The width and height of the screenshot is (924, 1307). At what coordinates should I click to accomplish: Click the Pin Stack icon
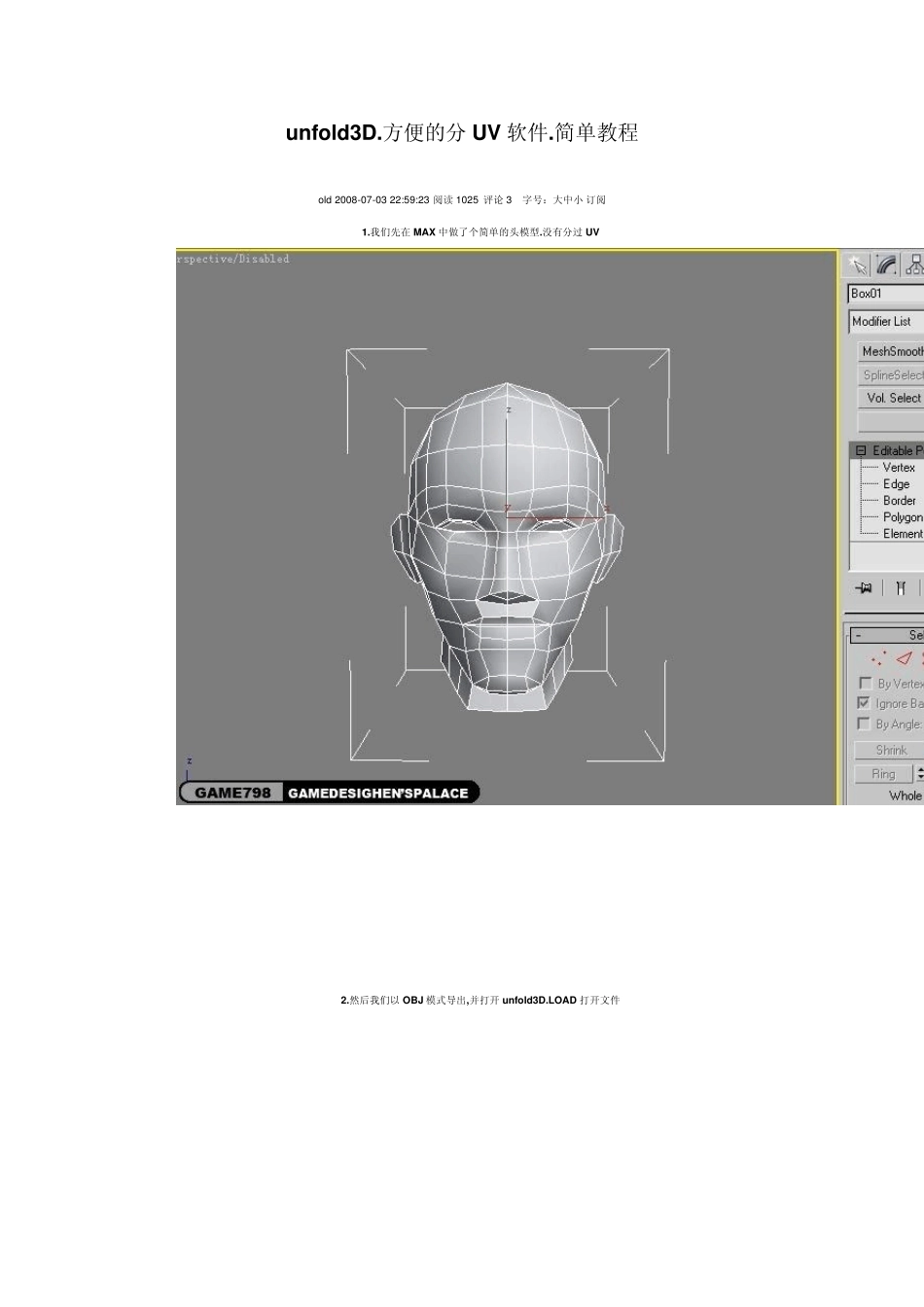863,587
